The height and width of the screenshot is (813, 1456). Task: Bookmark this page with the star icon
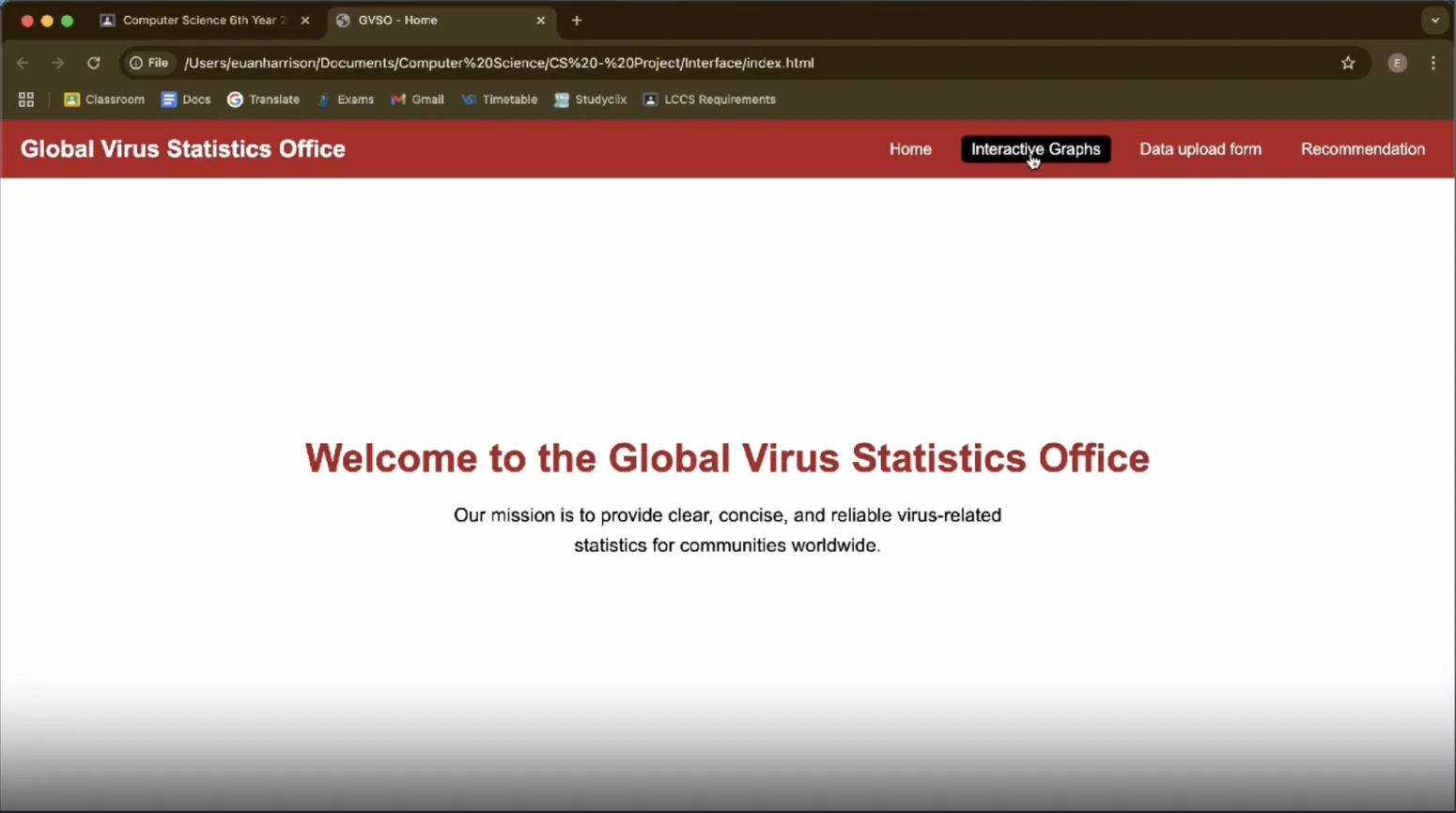pos(1348,63)
